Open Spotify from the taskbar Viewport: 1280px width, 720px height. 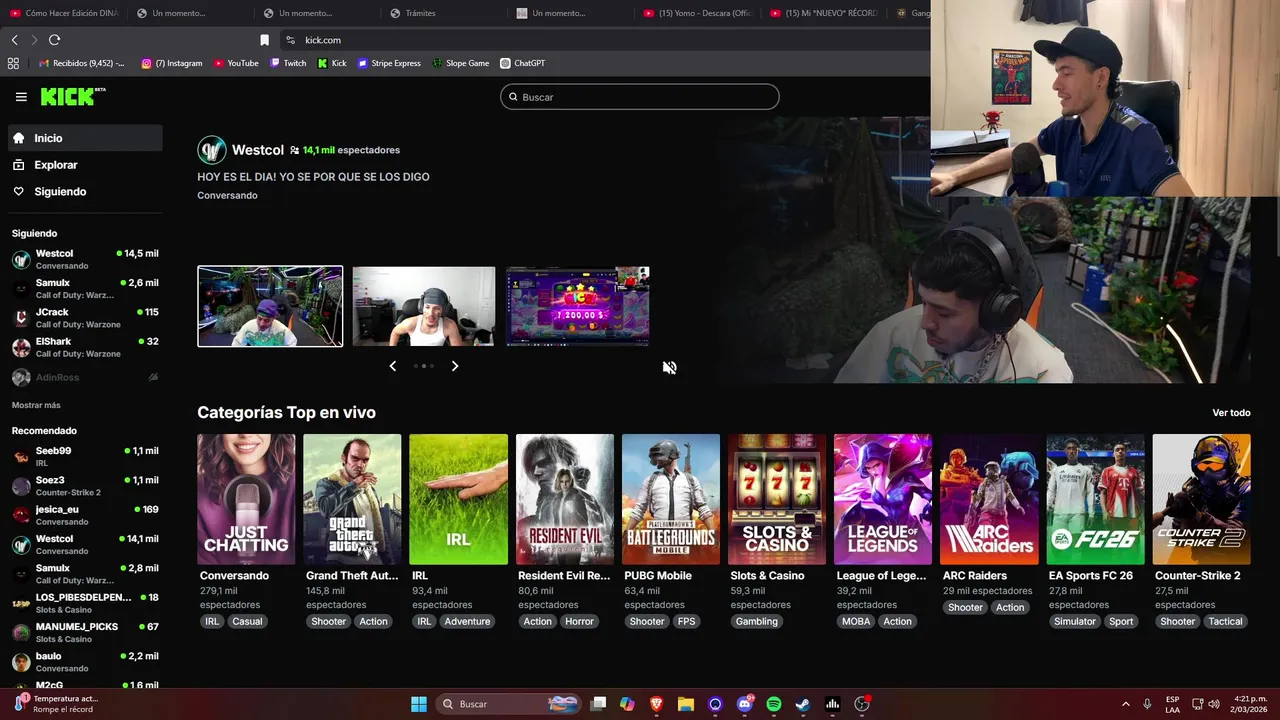774,704
